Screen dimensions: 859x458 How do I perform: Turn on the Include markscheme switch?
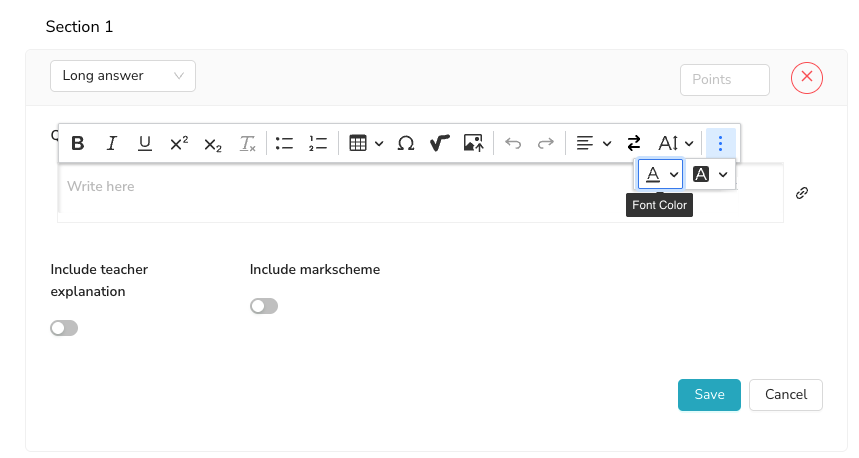(264, 306)
